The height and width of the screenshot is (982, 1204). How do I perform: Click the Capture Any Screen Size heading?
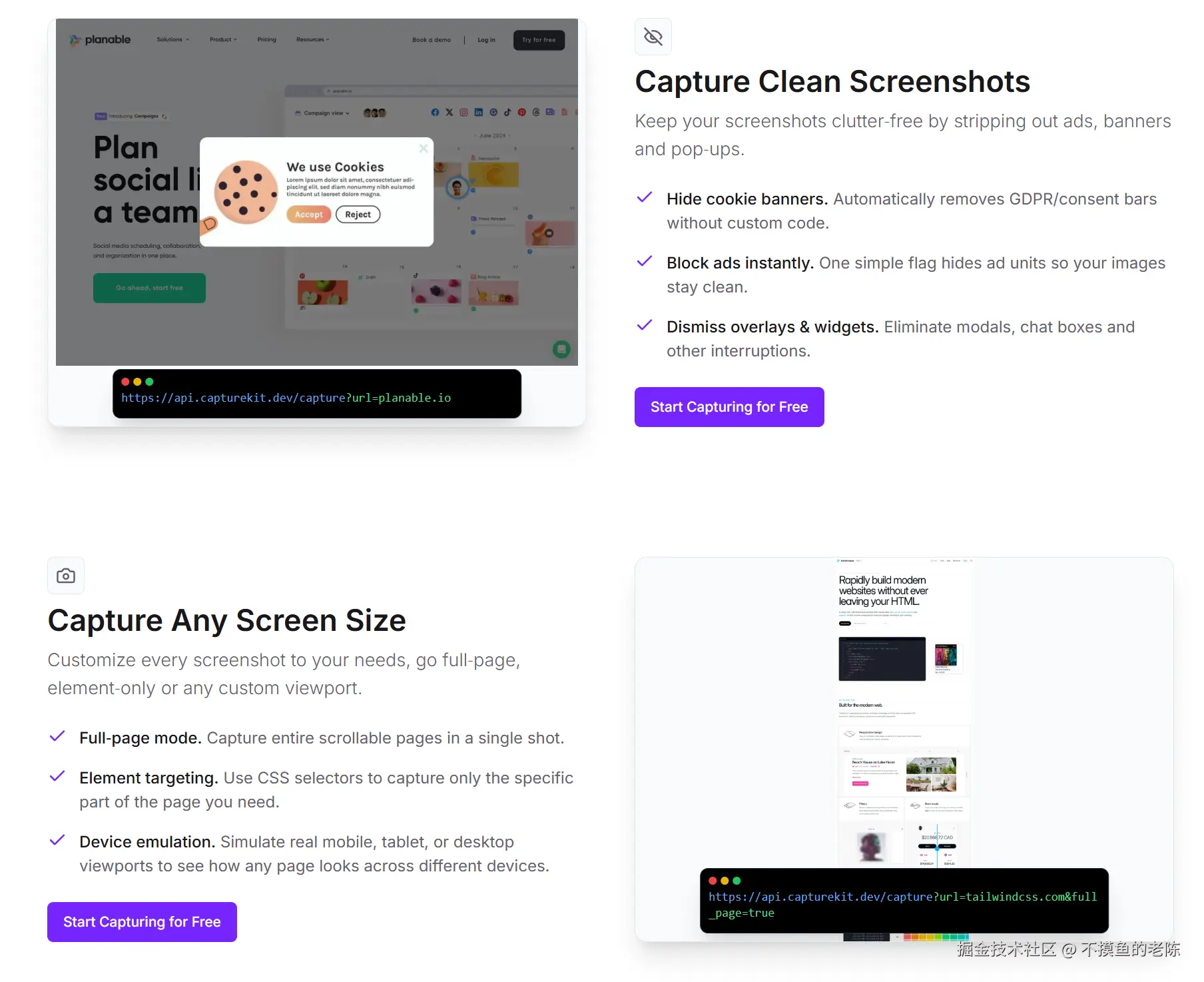226,621
